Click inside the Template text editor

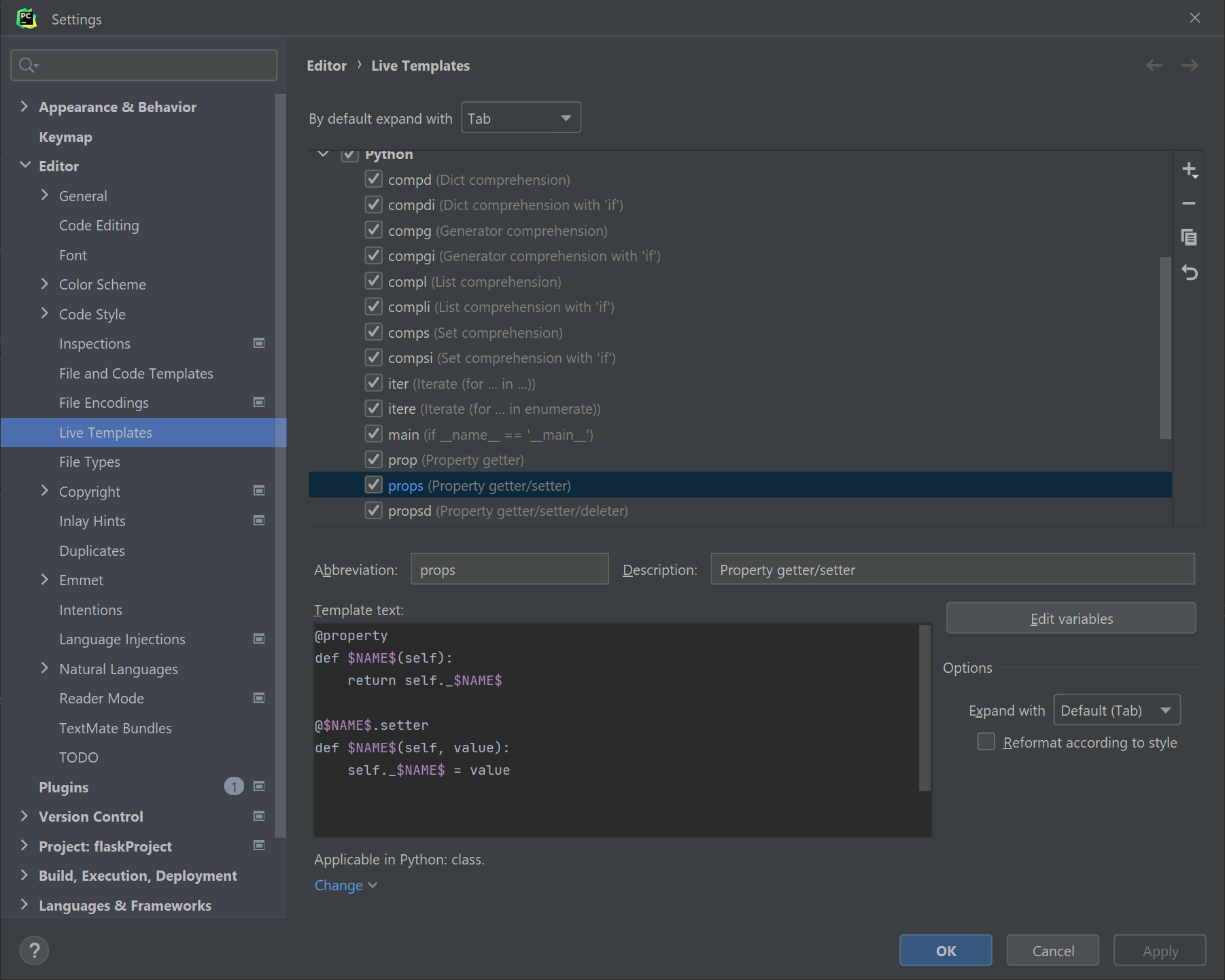tap(616, 730)
